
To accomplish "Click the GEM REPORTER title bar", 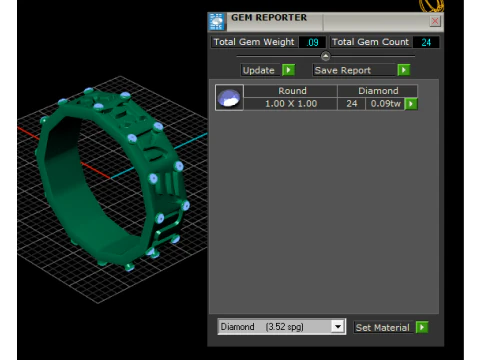I will tap(327, 22).
